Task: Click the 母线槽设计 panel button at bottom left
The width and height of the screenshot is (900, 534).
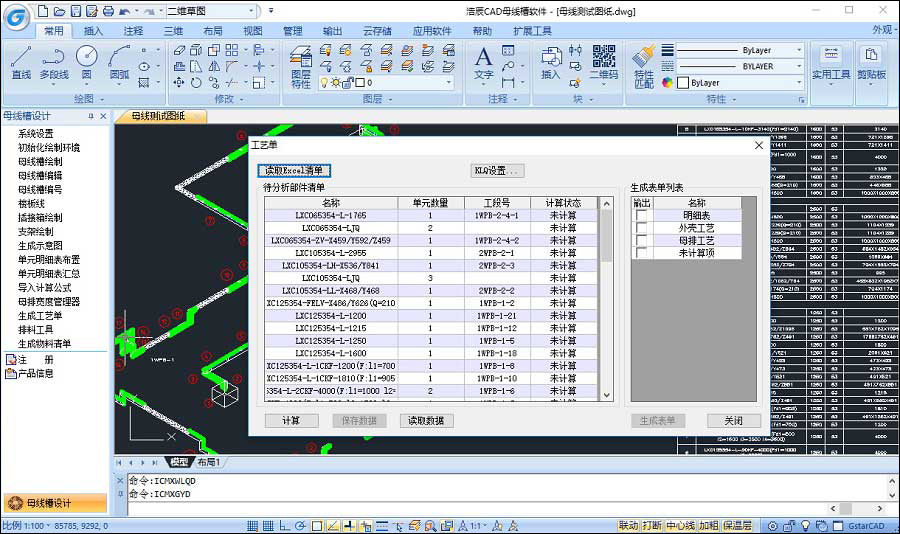Action: pyautogui.click(x=55, y=503)
